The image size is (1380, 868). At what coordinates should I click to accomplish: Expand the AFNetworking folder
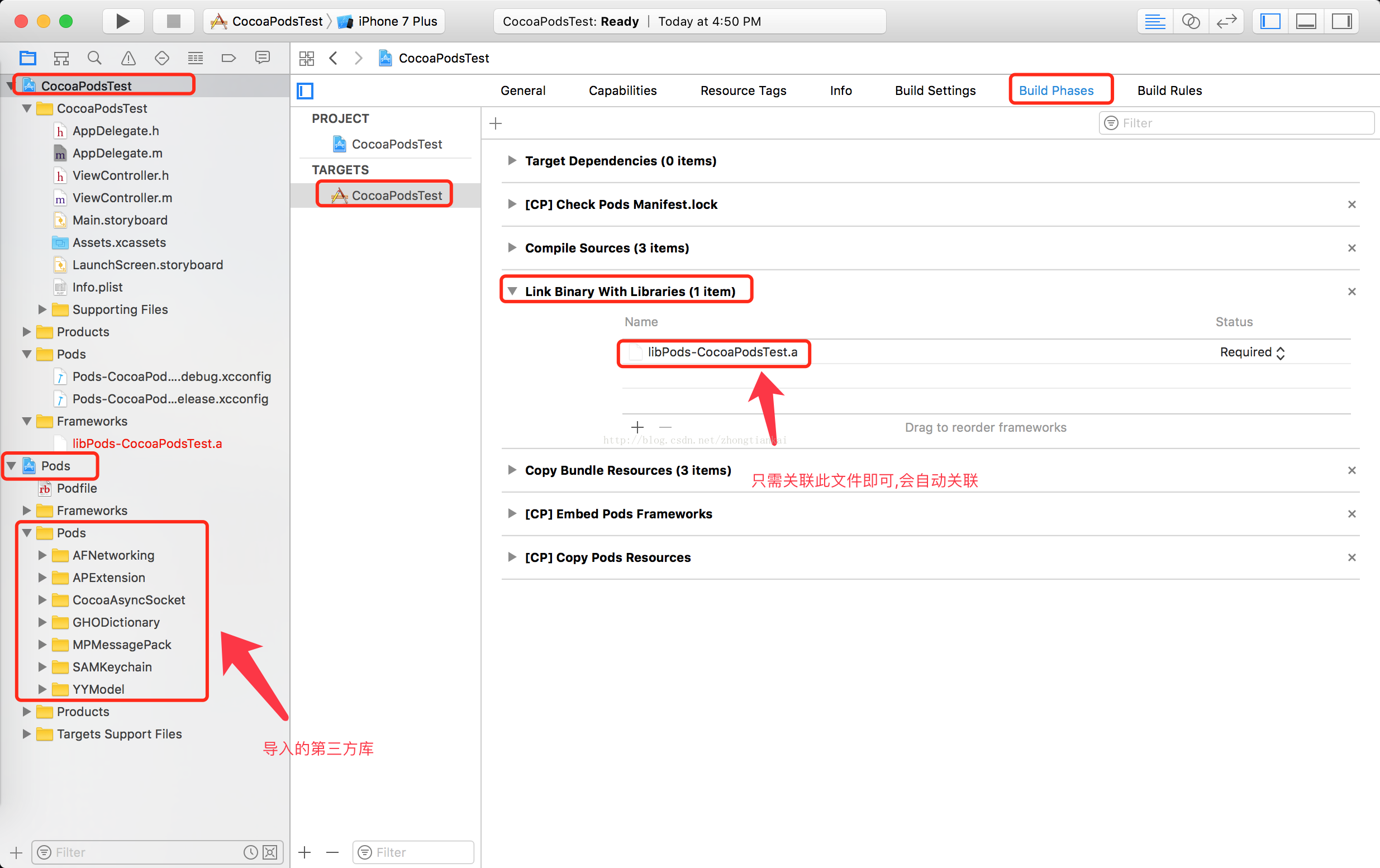click(42, 555)
